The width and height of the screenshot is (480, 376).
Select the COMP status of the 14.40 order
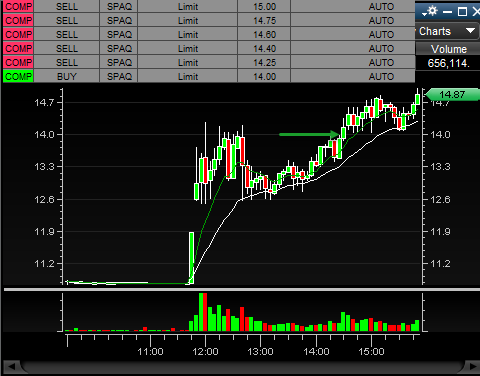coord(18,49)
